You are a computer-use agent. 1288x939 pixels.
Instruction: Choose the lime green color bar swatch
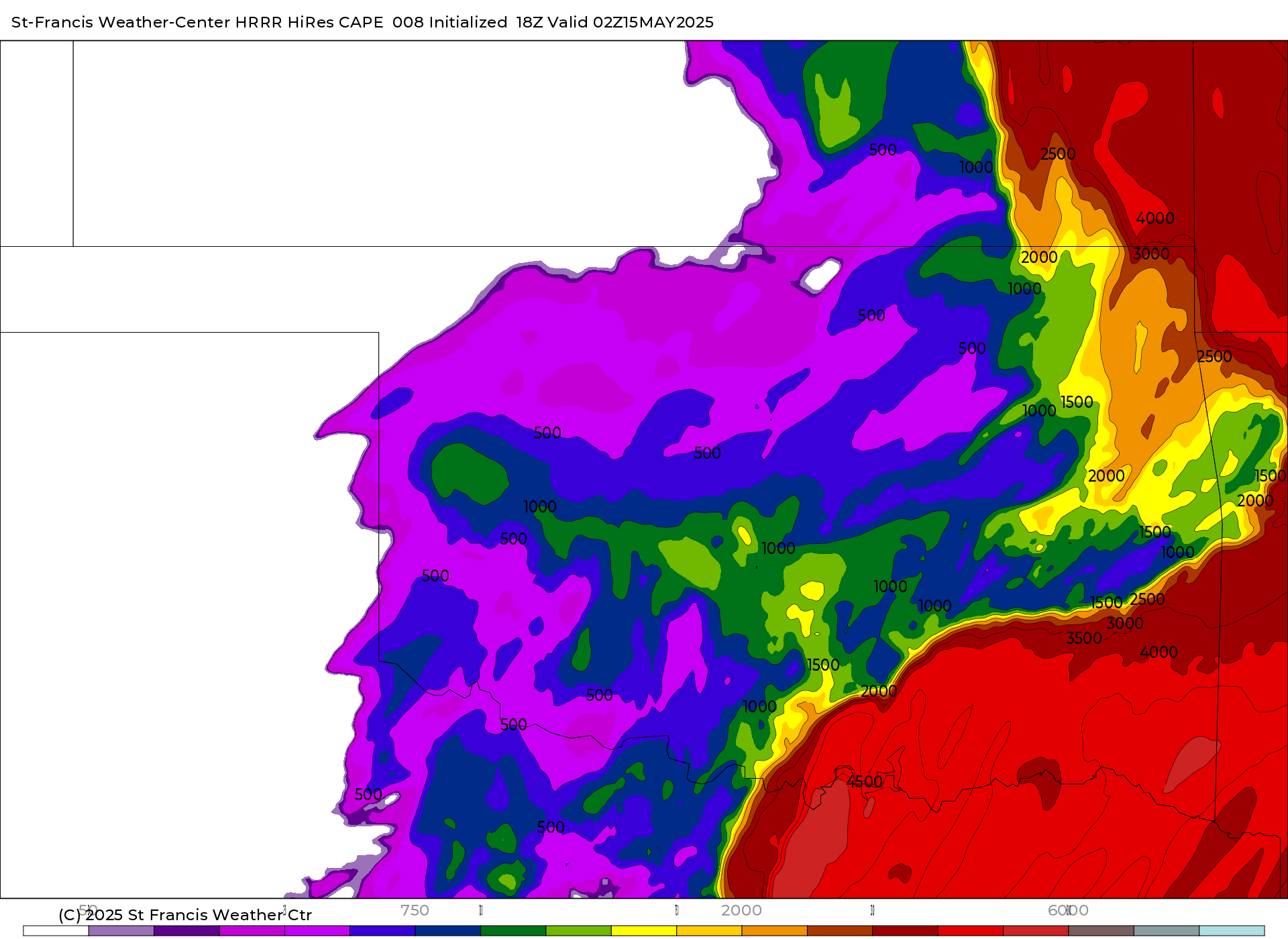tap(579, 930)
